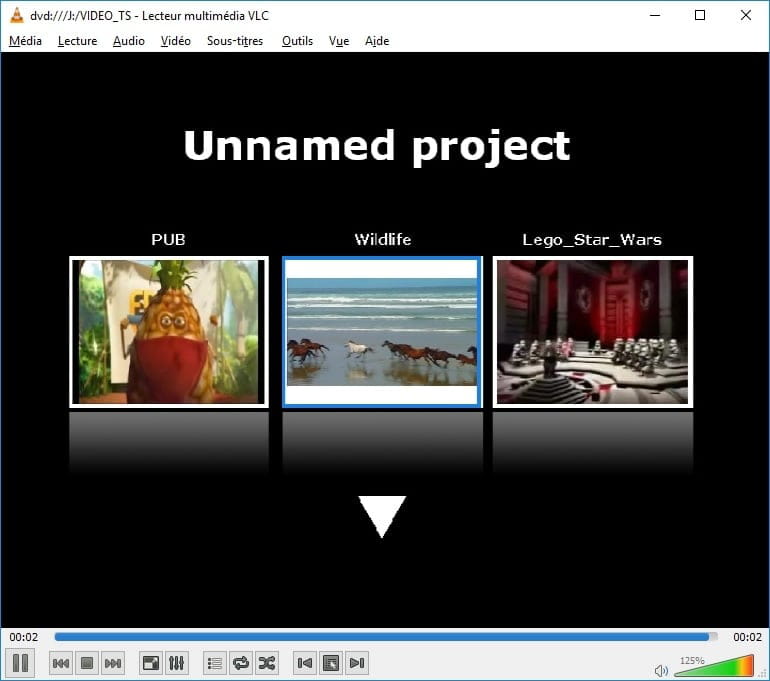
Task: Toggle random shuffle playback
Action: point(267,663)
